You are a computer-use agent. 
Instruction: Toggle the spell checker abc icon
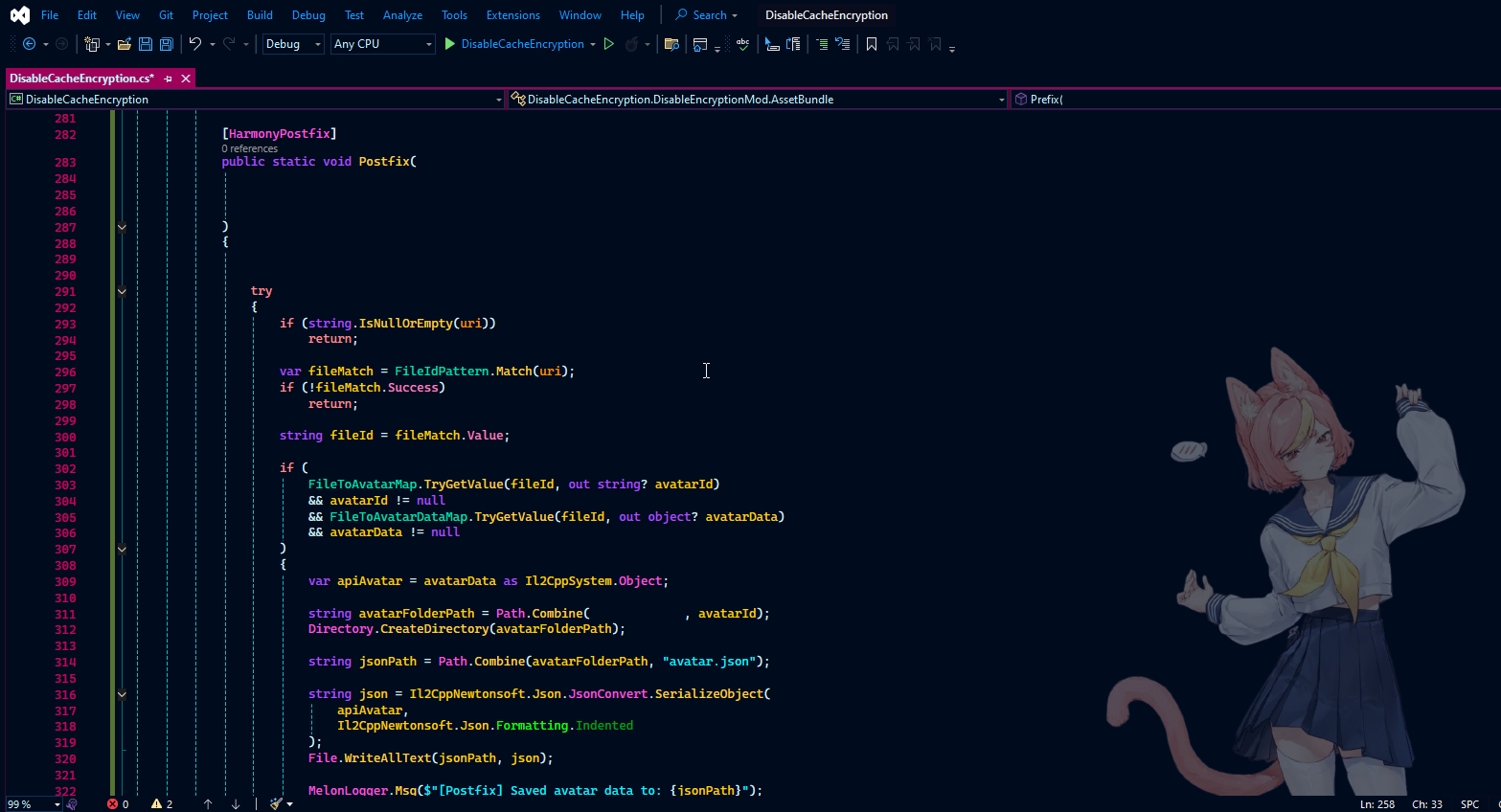click(x=742, y=44)
